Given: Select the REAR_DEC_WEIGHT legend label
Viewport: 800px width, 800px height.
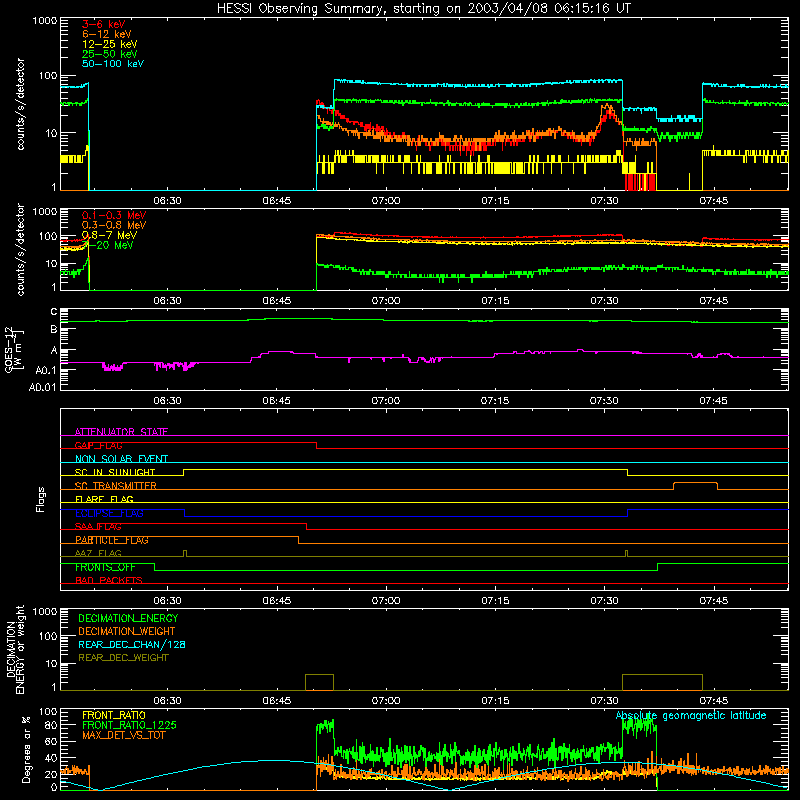Looking at the screenshot, I should (x=123, y=658).
